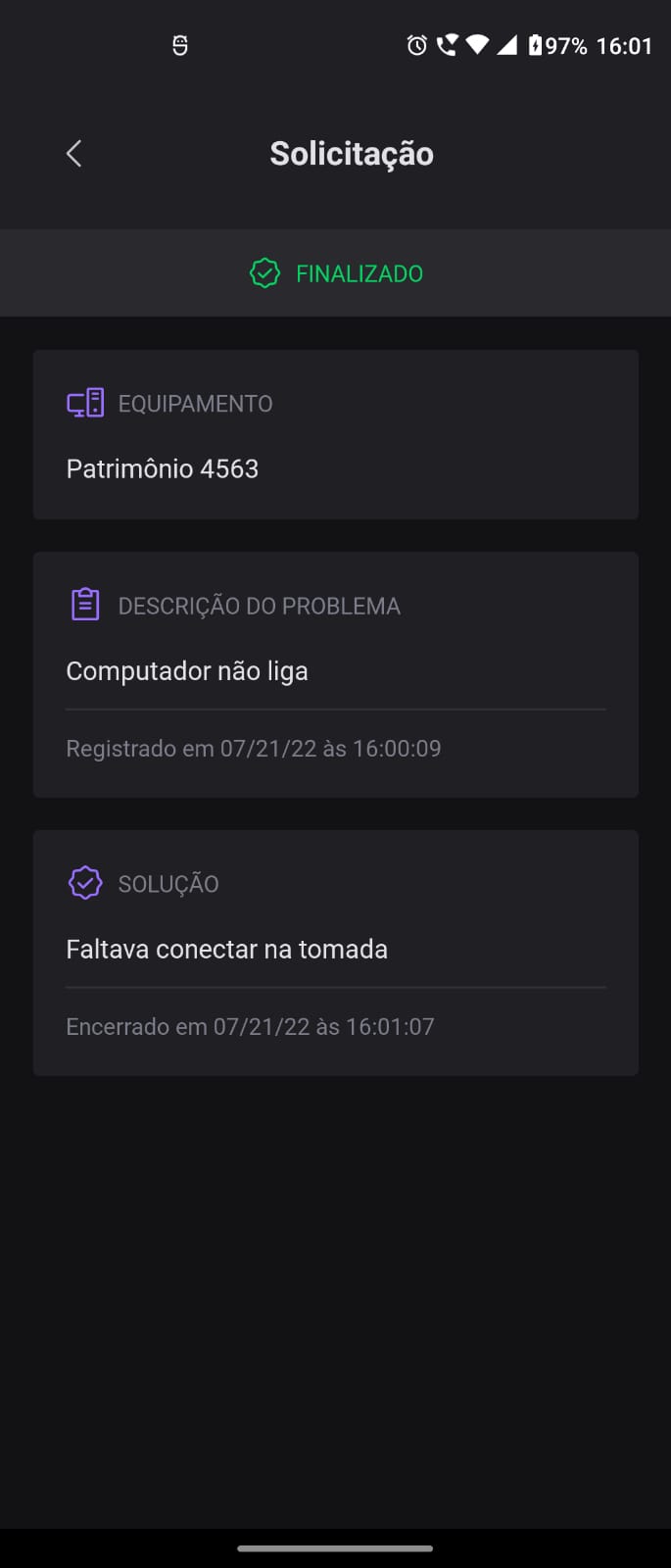Click the Finalizado status label

tap(358, 272)
